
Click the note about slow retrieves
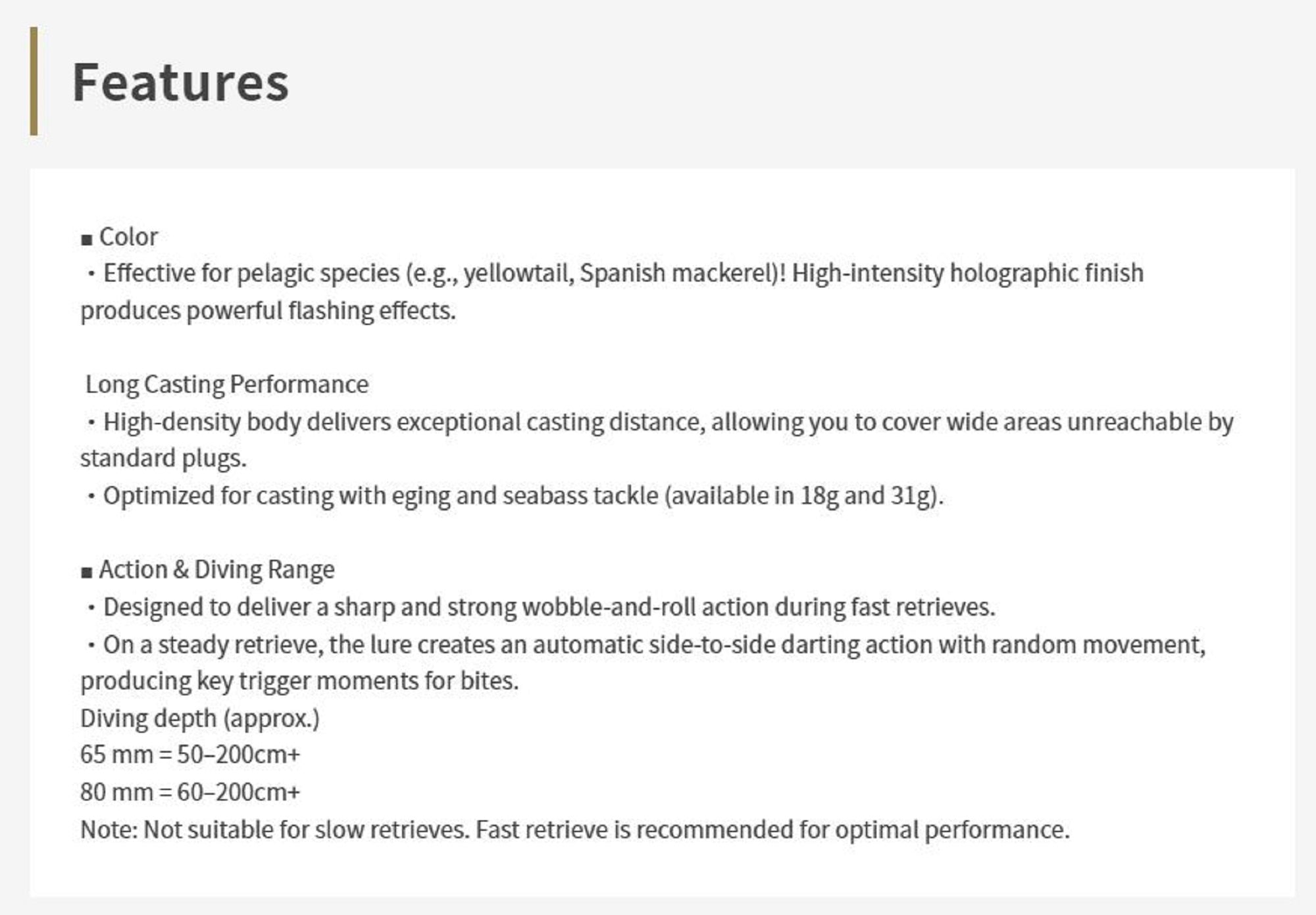click(x=574, y=829)
